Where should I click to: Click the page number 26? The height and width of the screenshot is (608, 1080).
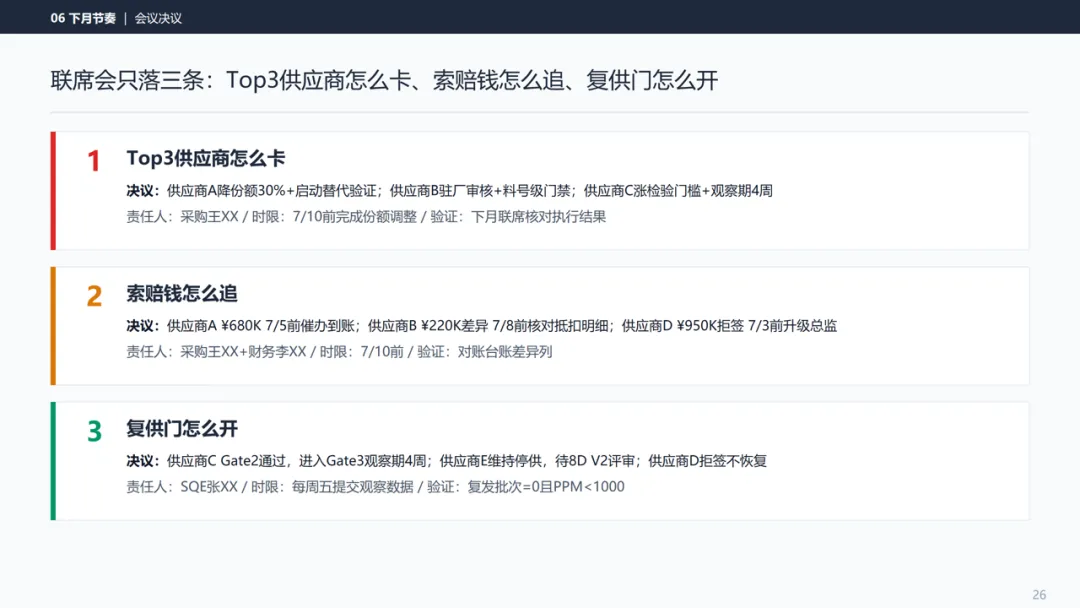tap(1039, 595)
